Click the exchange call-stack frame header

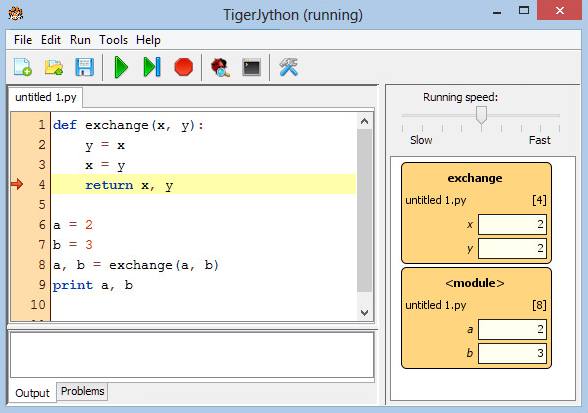tap(475, 178)
